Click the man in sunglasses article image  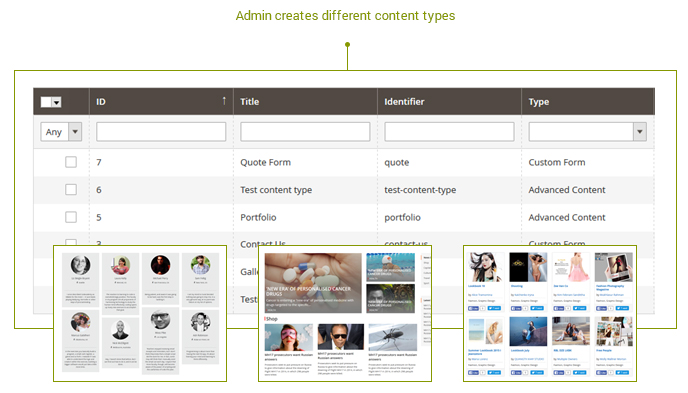[340, 337]
